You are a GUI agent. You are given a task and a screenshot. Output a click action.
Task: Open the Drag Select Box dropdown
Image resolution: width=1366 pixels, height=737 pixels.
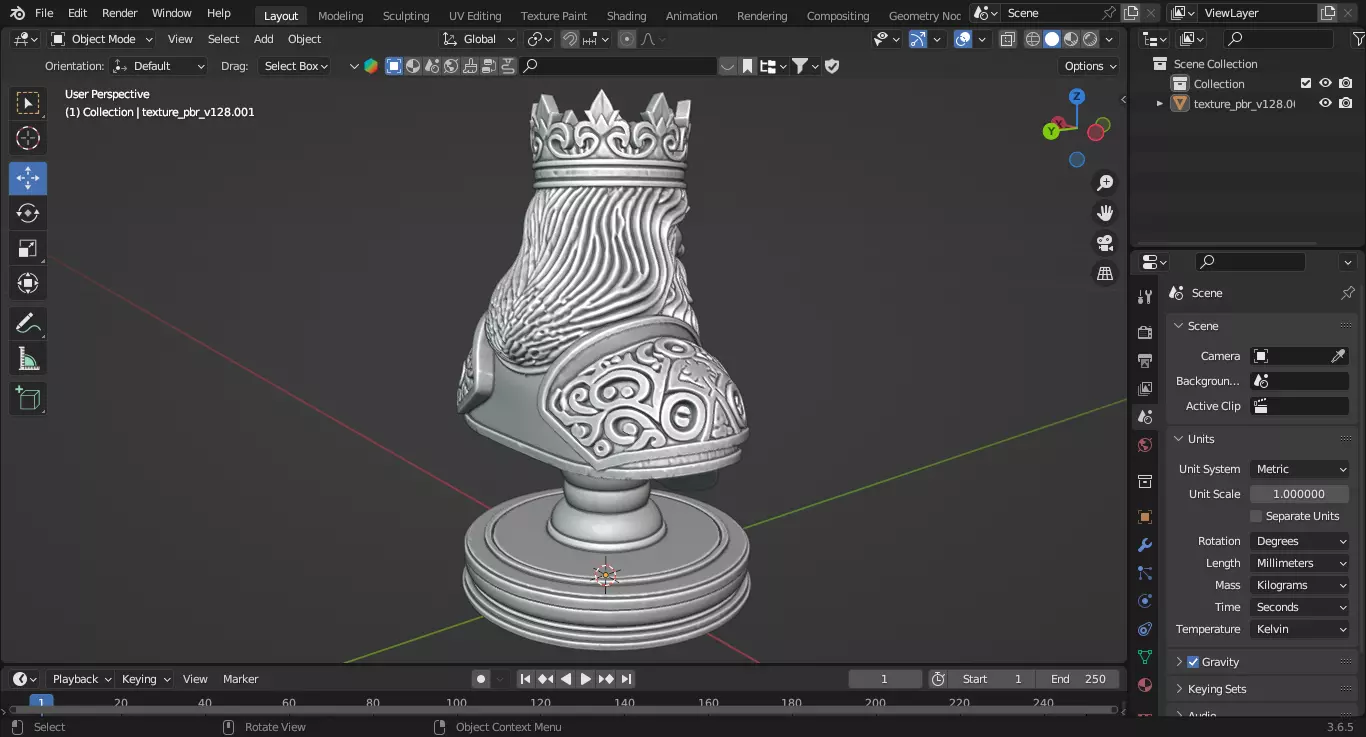click(294, 66)
